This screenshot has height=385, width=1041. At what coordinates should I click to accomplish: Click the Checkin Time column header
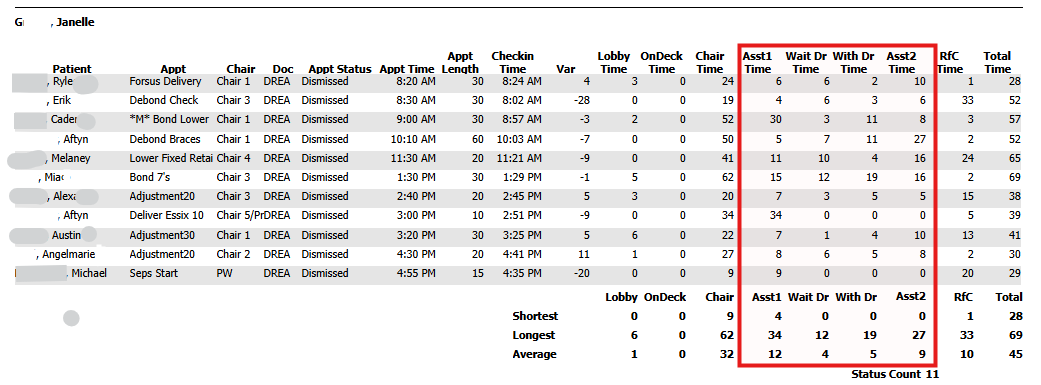coord(513,62)
